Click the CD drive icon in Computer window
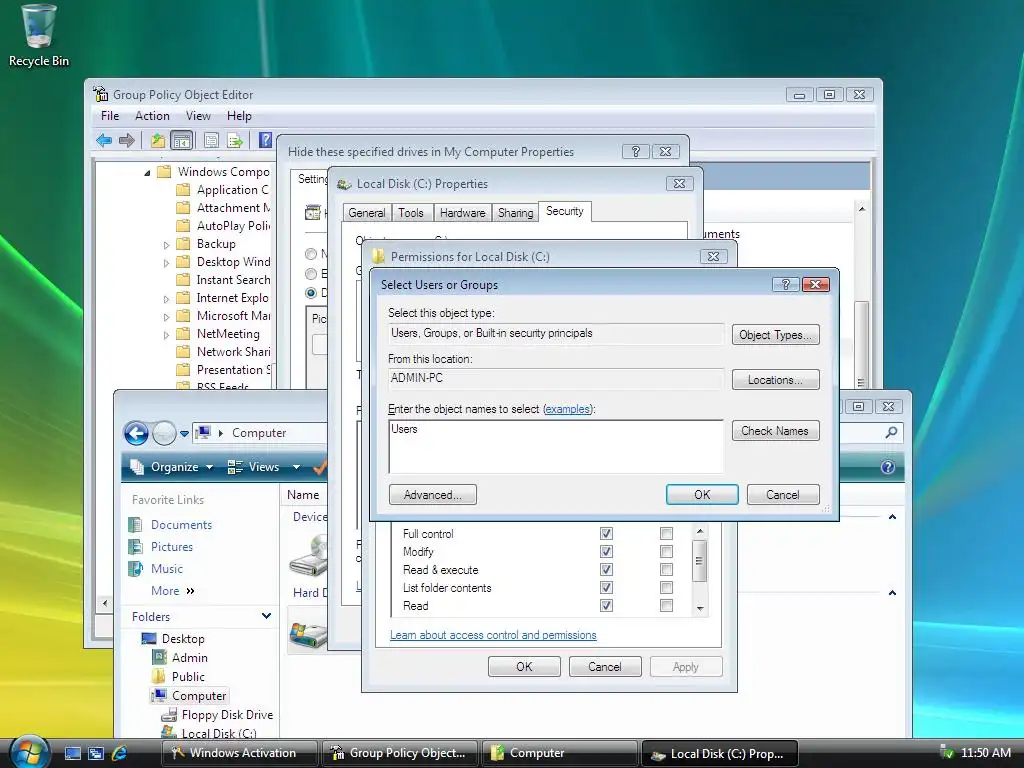This screenshot has height=768, width=1024. click(x=310, y=555)
